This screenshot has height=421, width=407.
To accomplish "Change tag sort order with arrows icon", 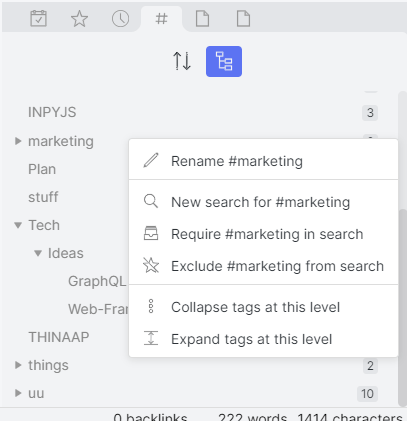I will (182, 61).
